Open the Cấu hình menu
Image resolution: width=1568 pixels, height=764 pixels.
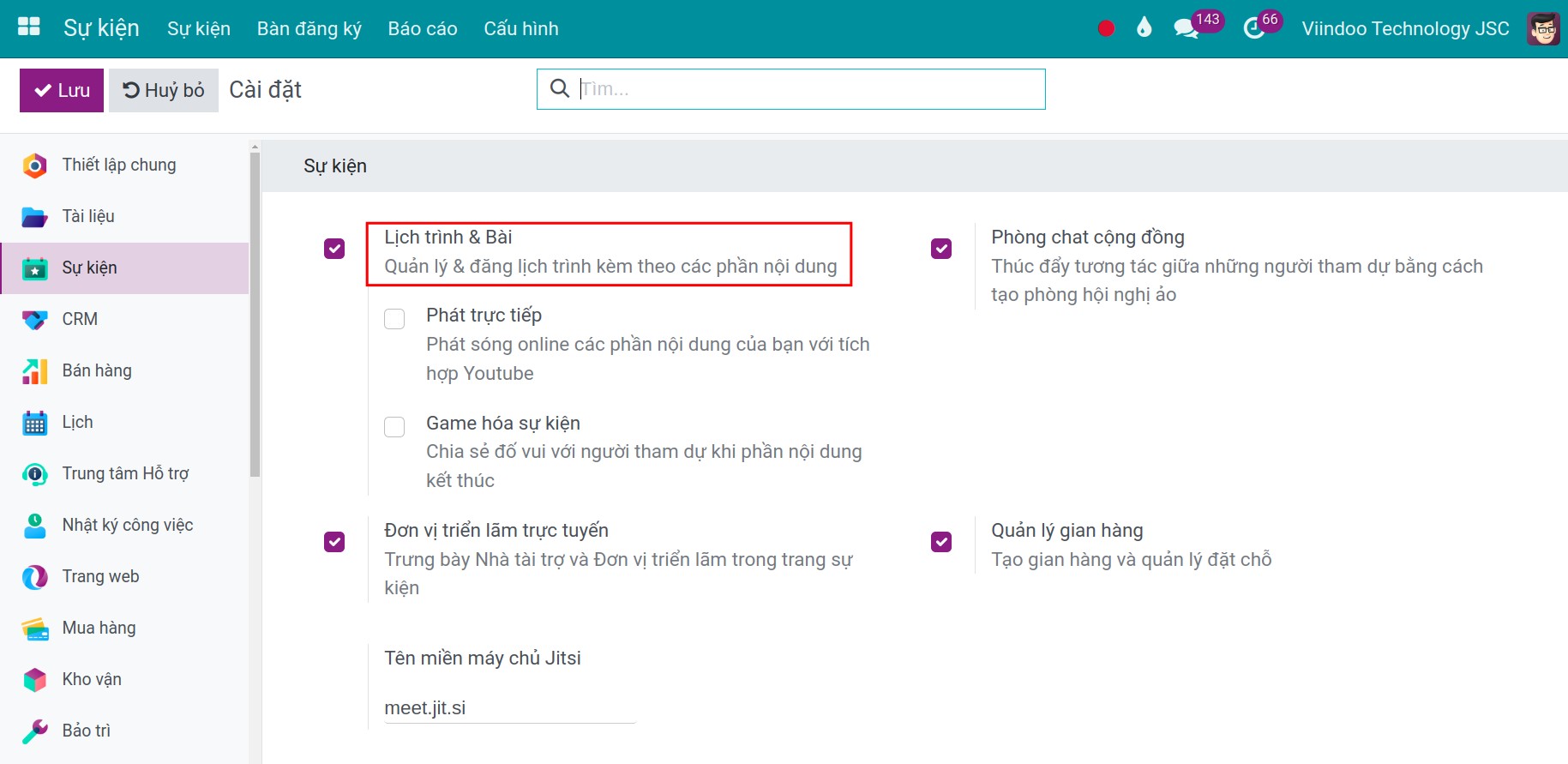point(521,28)
